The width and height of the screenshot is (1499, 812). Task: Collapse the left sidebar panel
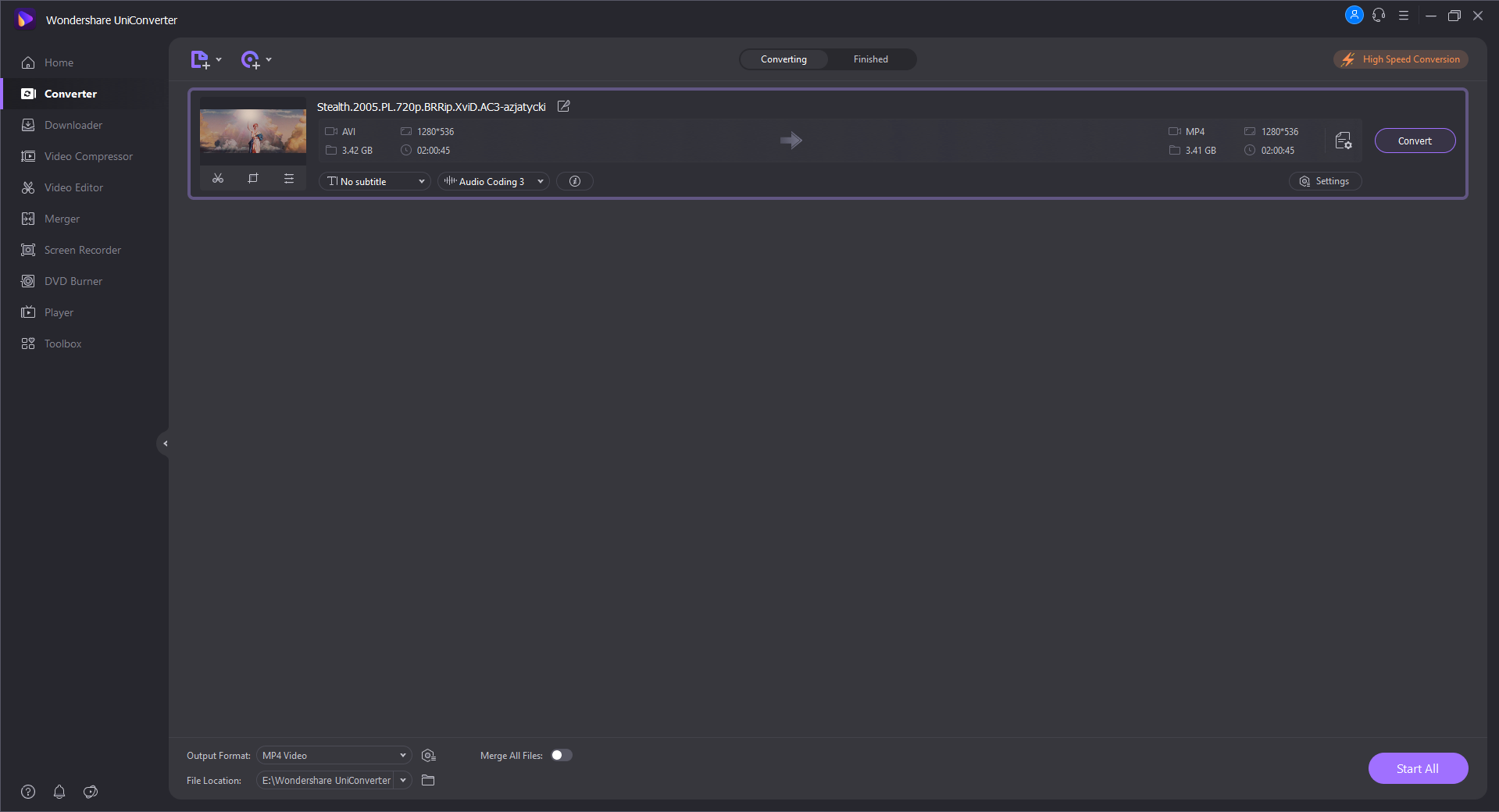point(164,443)
